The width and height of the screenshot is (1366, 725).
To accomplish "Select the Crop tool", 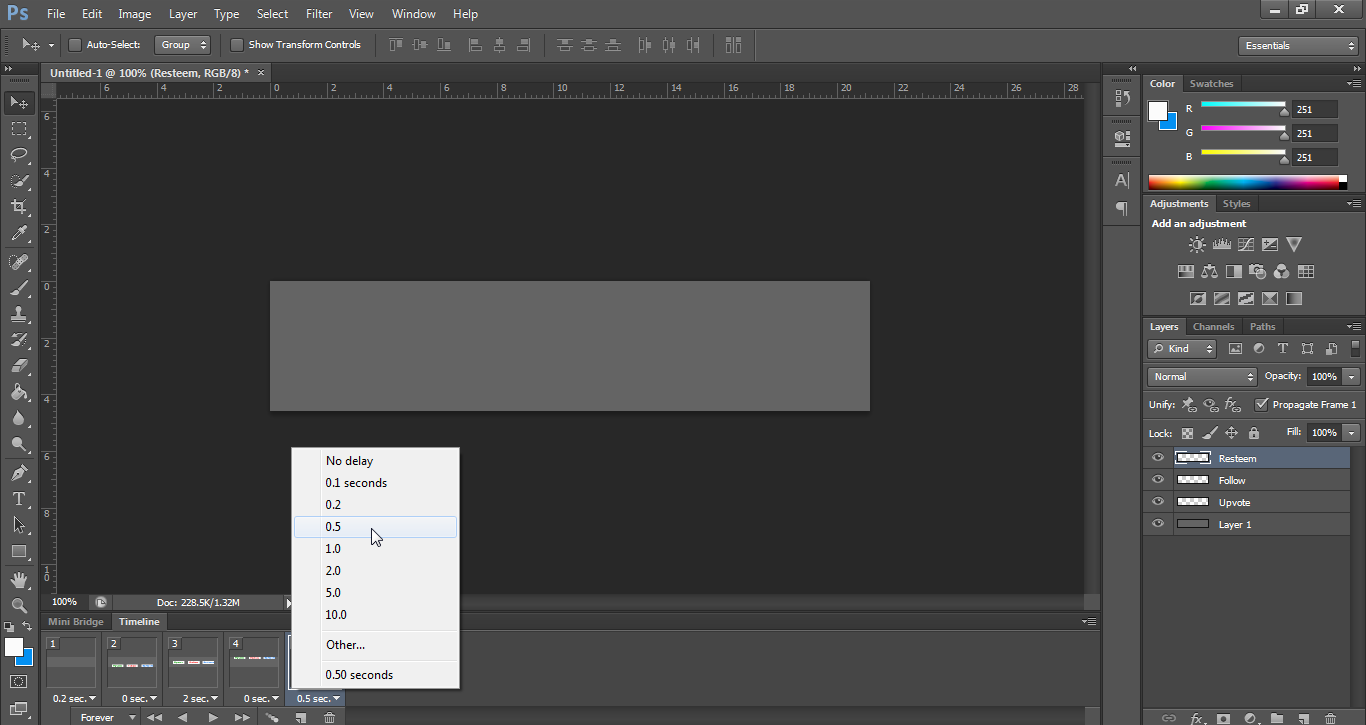I will tap(19, 207).
